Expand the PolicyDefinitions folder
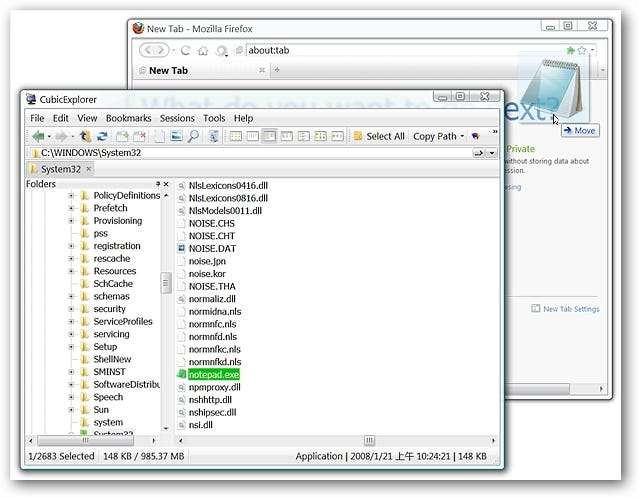 71,196
